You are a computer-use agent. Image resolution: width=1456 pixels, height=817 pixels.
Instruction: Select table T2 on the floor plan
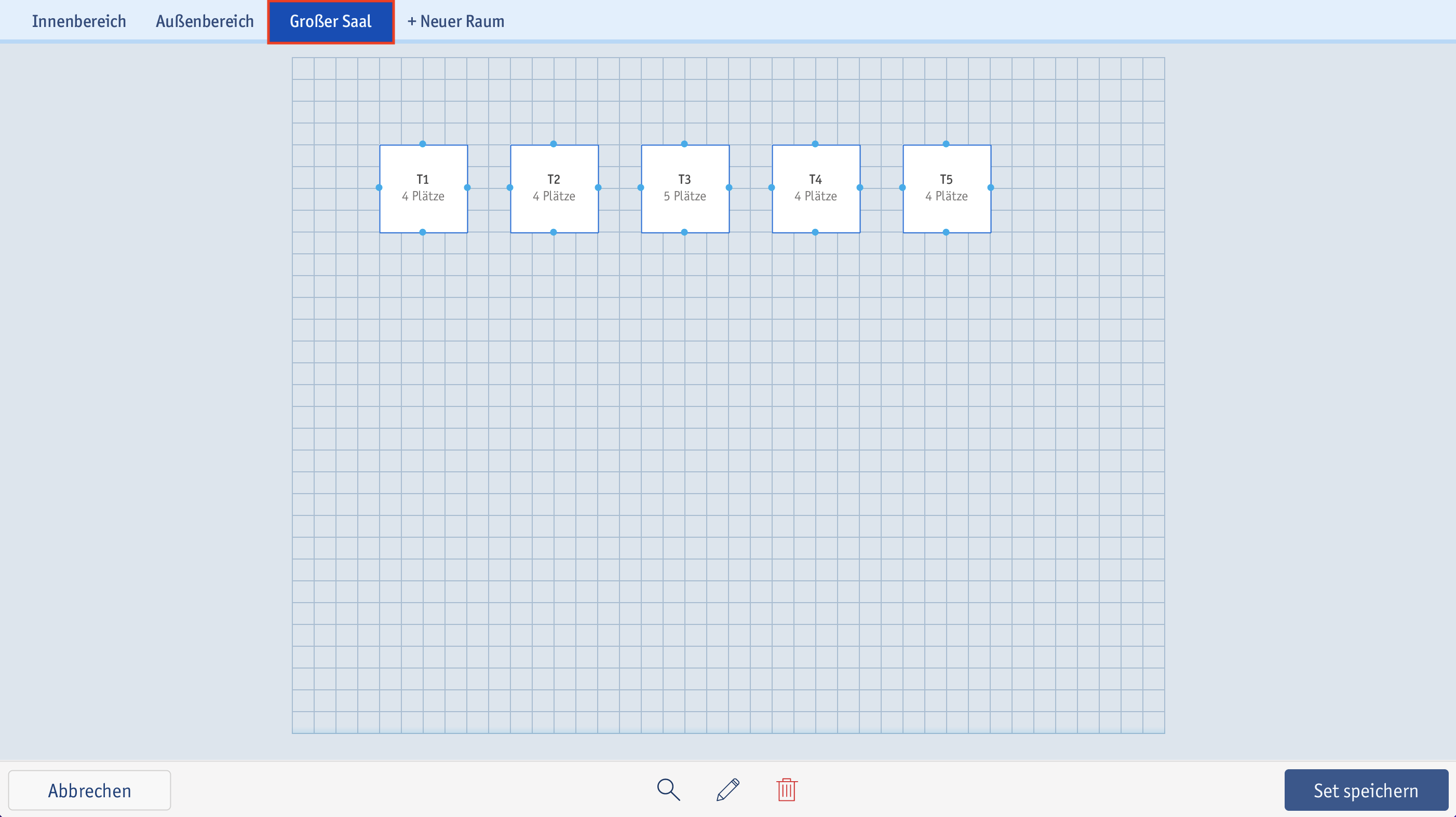pyautogui.click(x=554, y=188)
